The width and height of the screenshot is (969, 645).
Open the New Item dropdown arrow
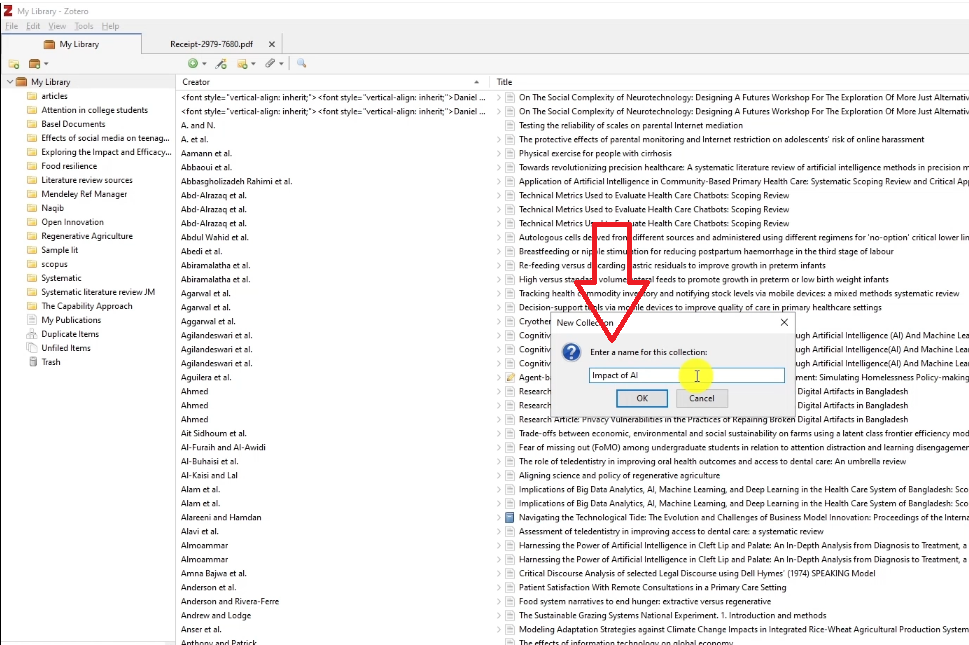[x=204, y=64]
